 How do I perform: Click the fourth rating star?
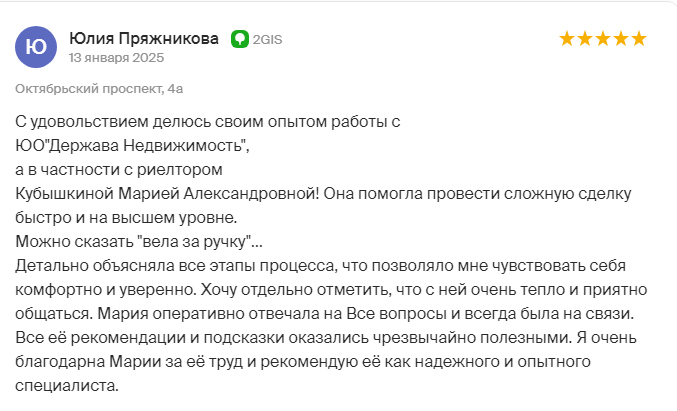(x=621, y=39)
